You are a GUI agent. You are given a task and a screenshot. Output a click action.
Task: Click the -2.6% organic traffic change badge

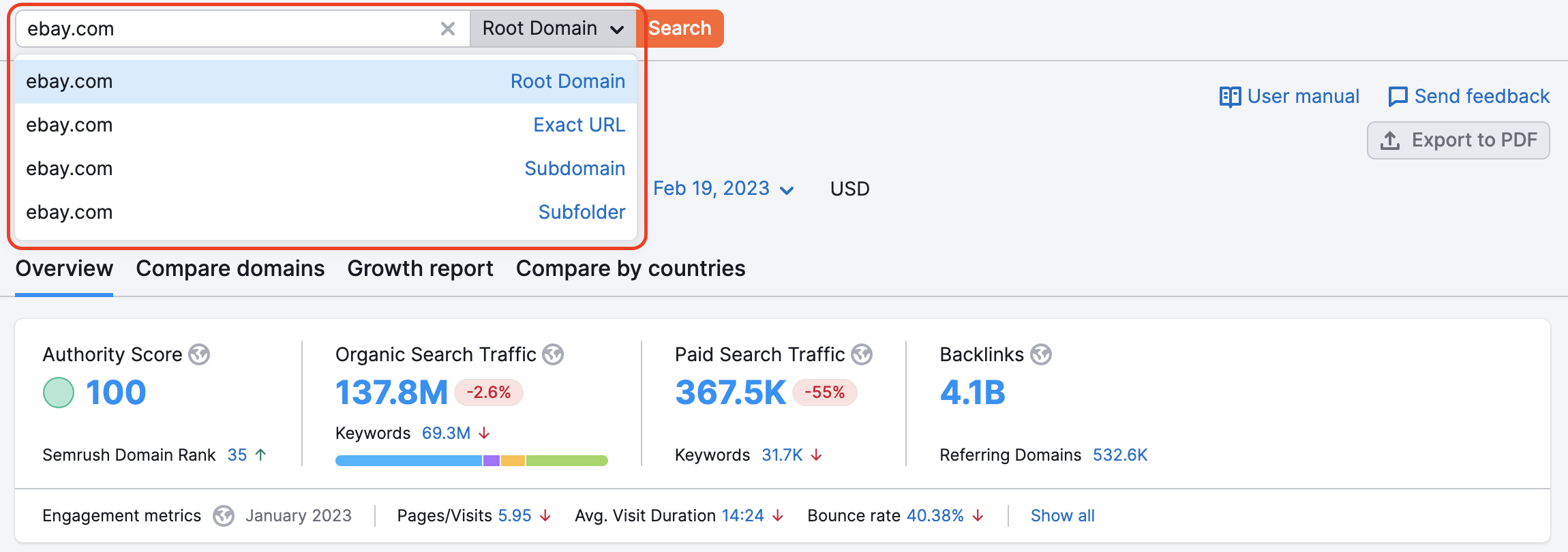(489, 393)
